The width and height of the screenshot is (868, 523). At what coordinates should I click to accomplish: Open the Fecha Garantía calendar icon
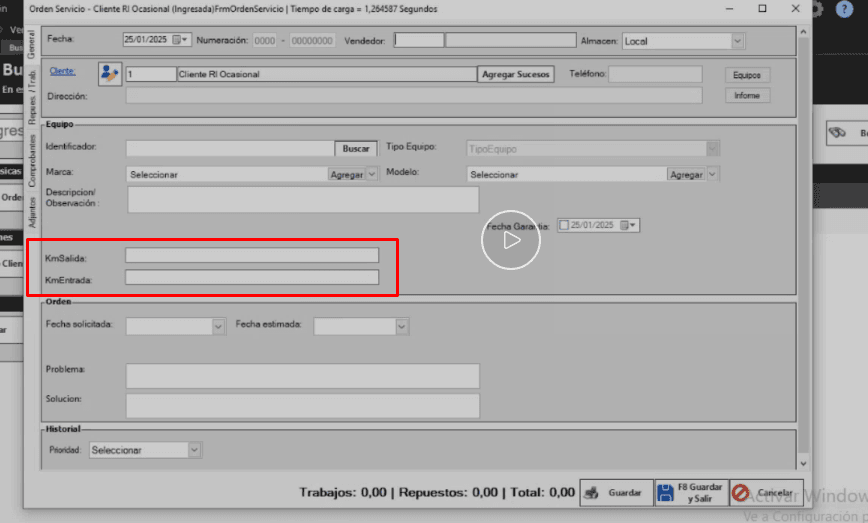click(x=626, y=225)
